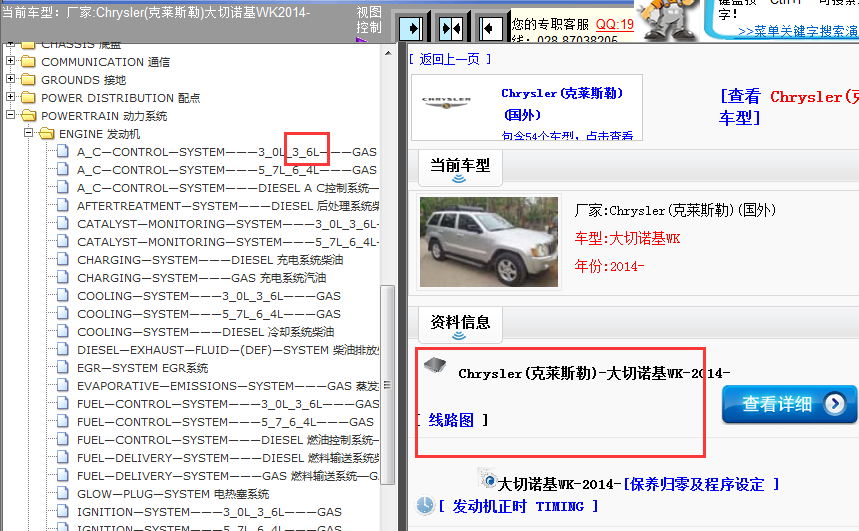Open CHARGING-SYSTEM DIESEL 充电系统柴油 entry
The image size is (859, 531).
210,260
